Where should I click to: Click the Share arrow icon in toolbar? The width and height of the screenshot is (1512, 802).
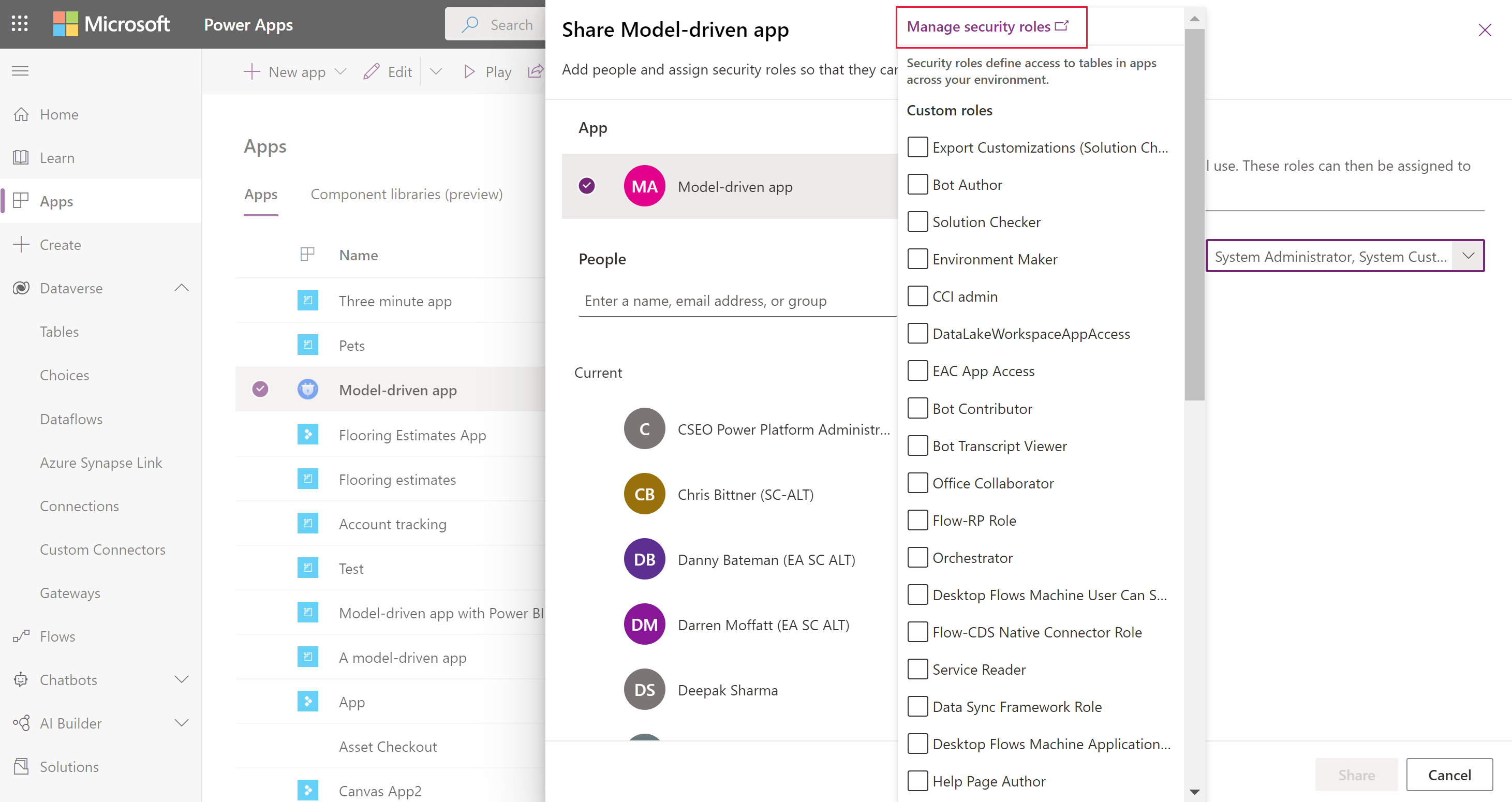tap(536, 71)
